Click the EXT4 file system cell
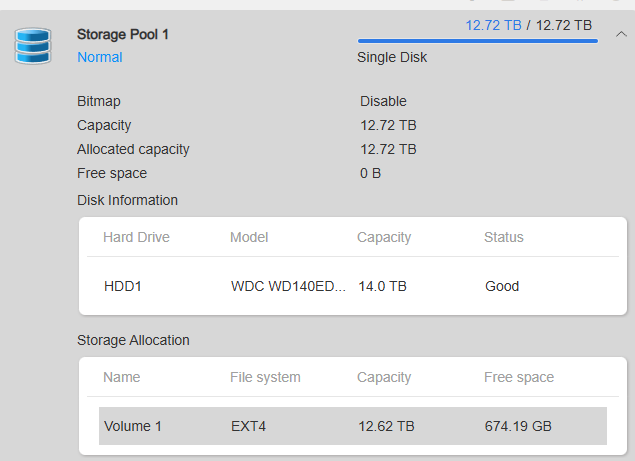 [249, 426]
